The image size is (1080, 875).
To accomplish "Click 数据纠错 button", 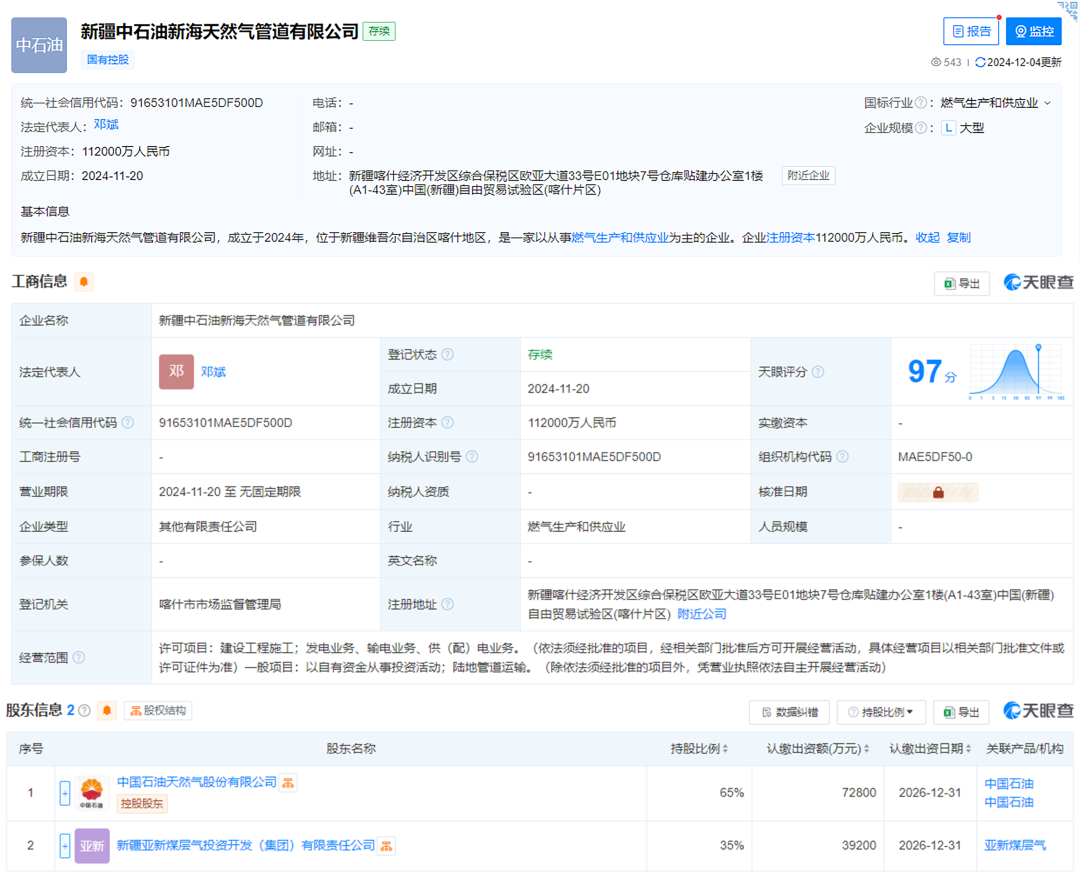I will [x=789, y=712].
